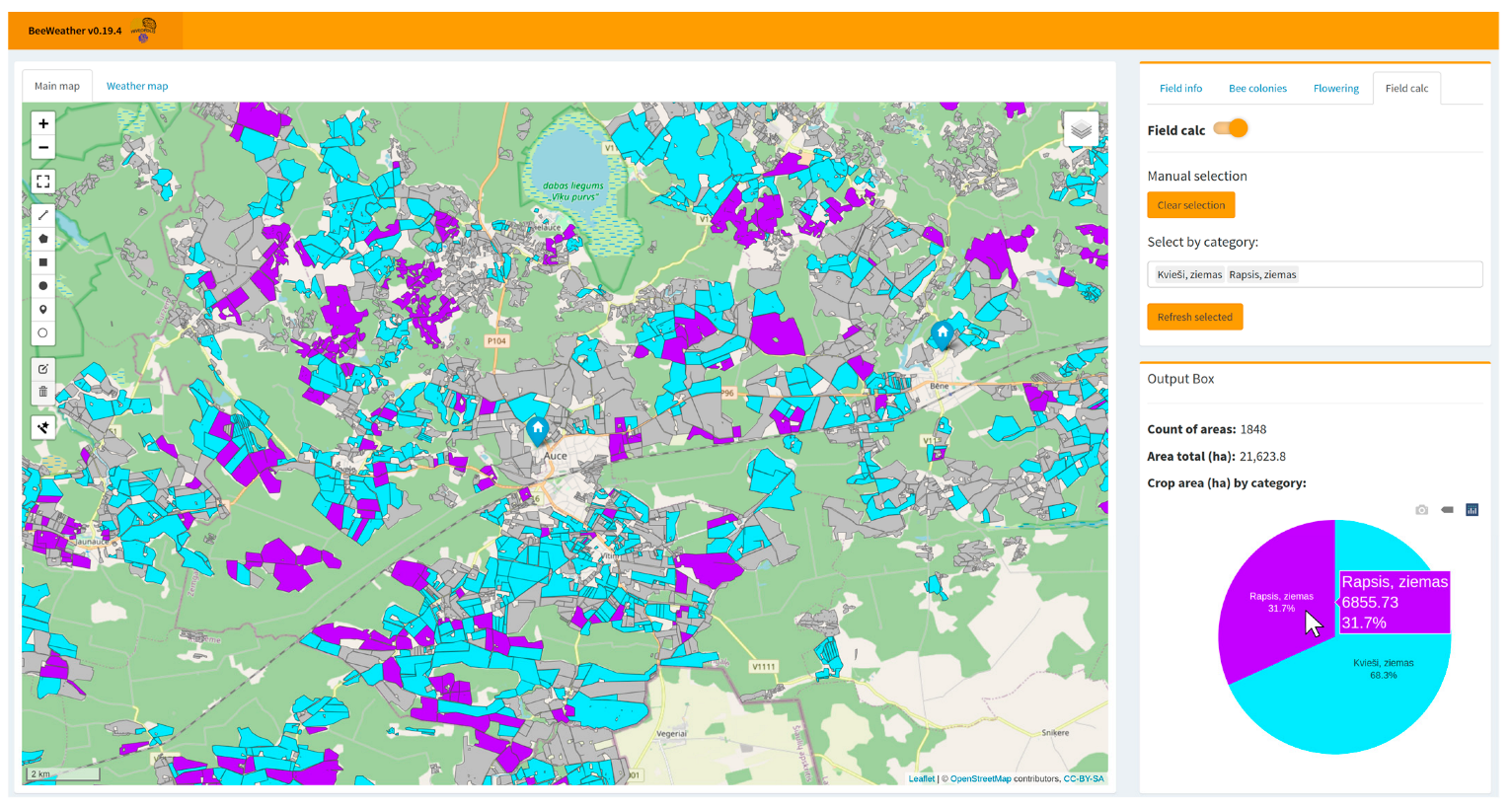Open the Flowering tab
Viewport: 1512px width, 808px height.
[1335, 89]
